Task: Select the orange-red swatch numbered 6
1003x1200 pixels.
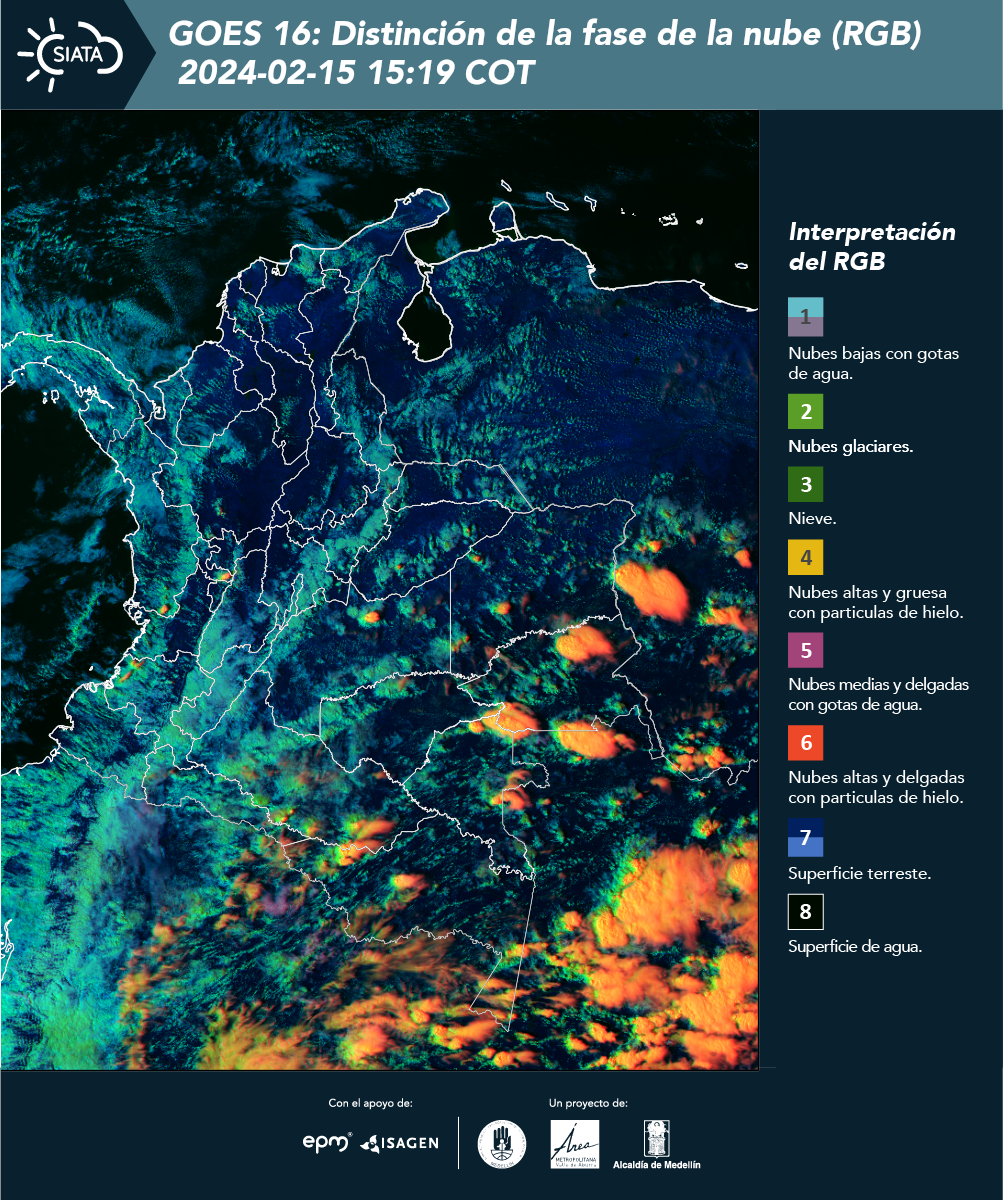Action: point(805,743)
